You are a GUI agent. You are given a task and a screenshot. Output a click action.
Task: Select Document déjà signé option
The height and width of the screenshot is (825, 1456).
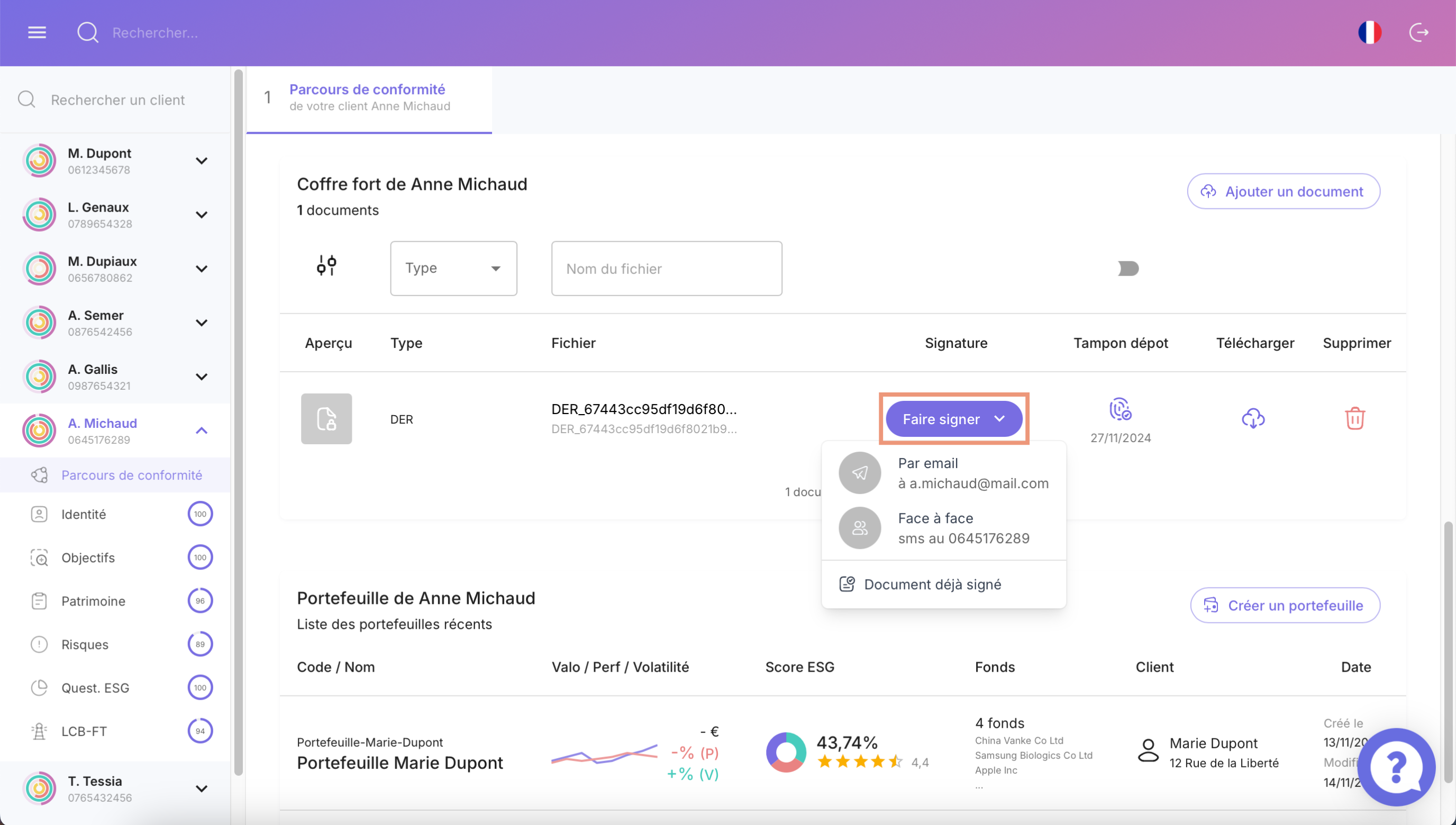click(x=932, y=584)
